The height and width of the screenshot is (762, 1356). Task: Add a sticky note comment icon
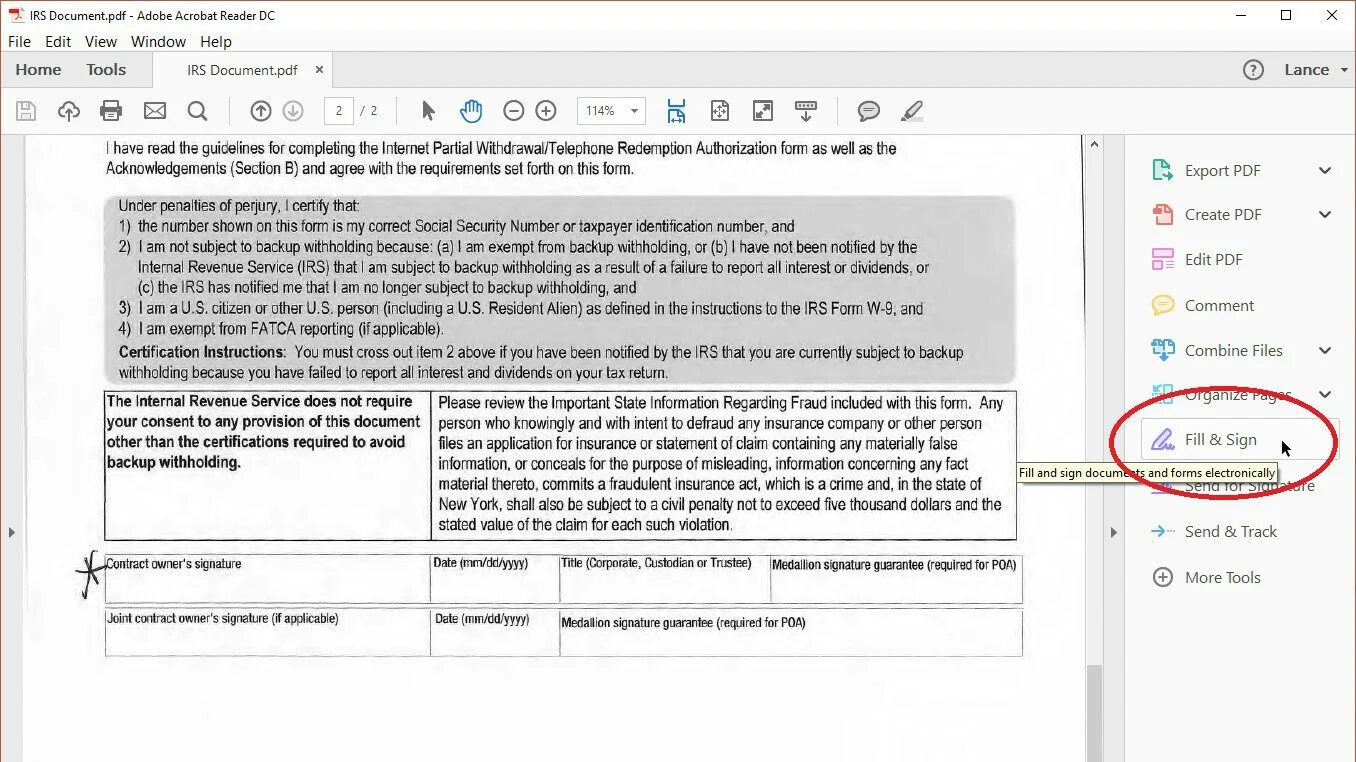pos(869,111)
